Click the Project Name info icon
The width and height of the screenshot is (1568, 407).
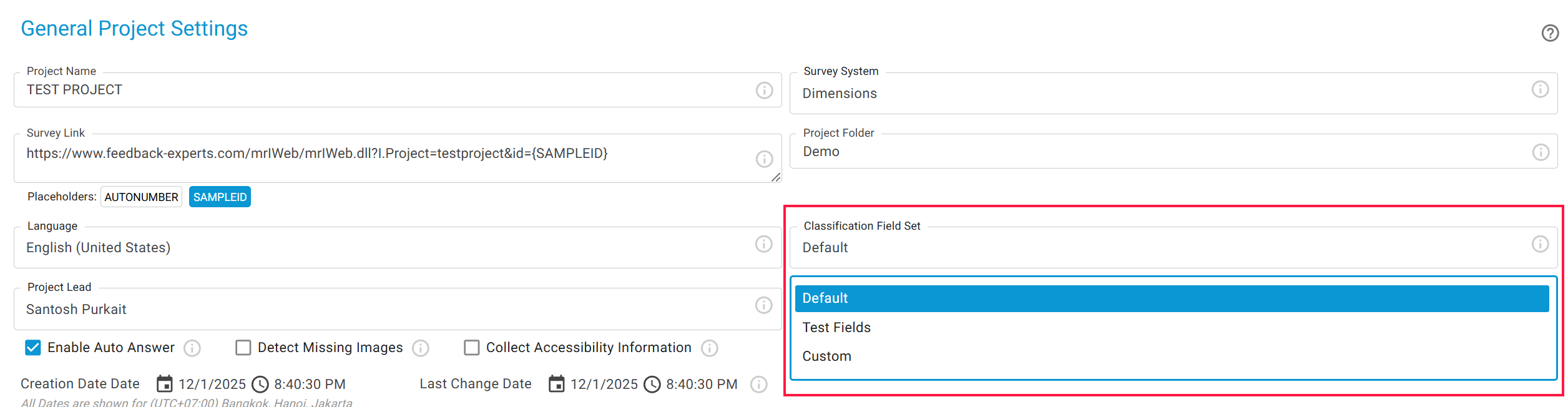[764, 91]
